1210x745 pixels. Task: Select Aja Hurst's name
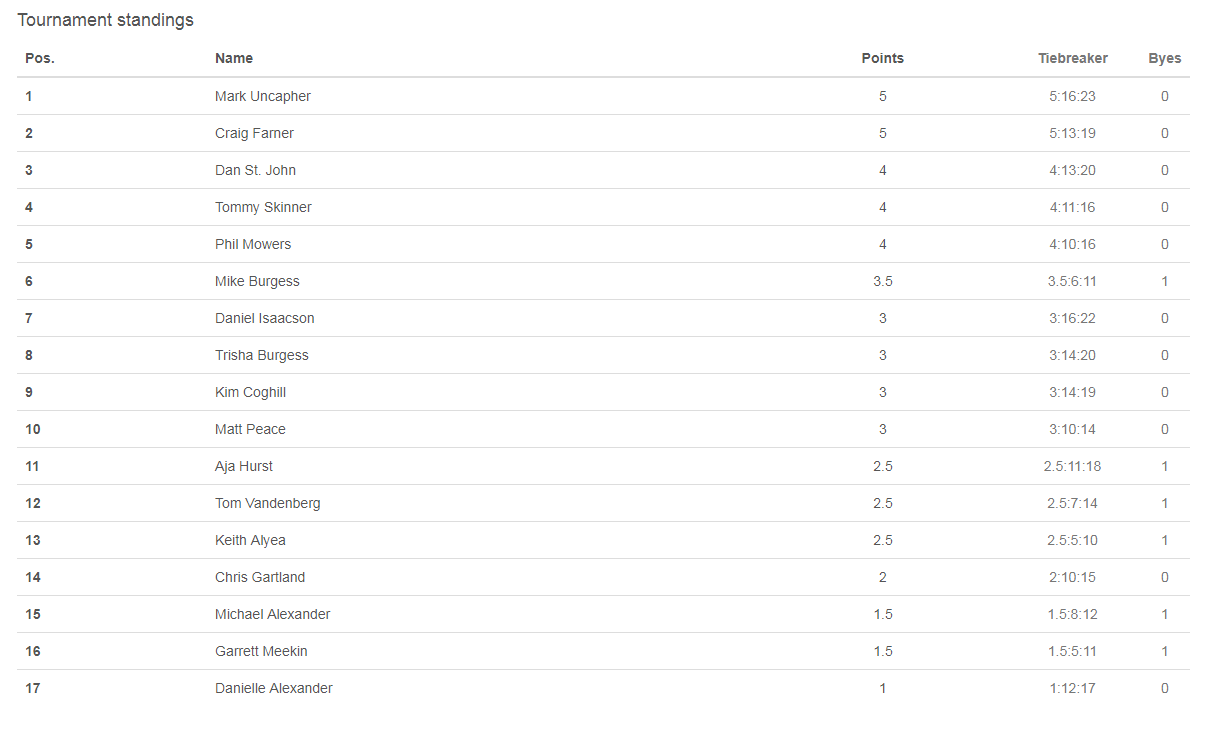click(x=244, y=466)
